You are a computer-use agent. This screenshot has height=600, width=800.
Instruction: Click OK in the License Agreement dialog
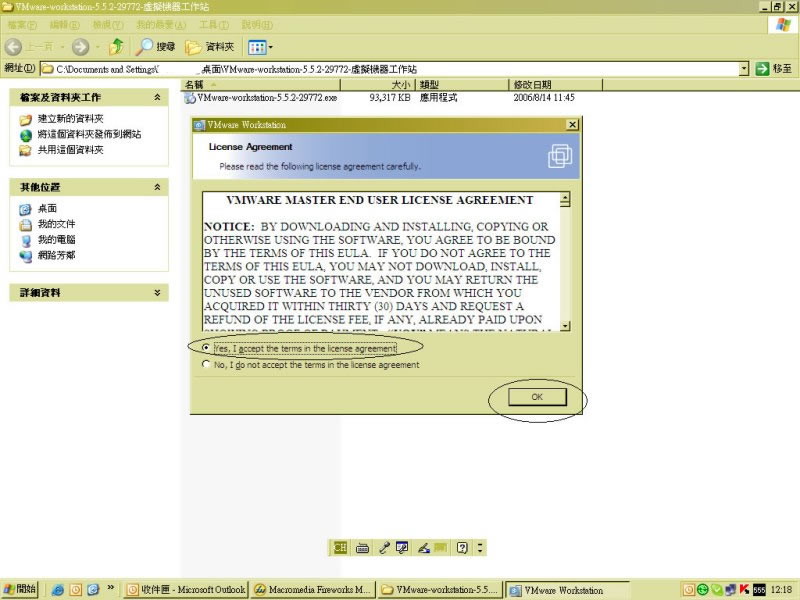[x=537, y=397]
